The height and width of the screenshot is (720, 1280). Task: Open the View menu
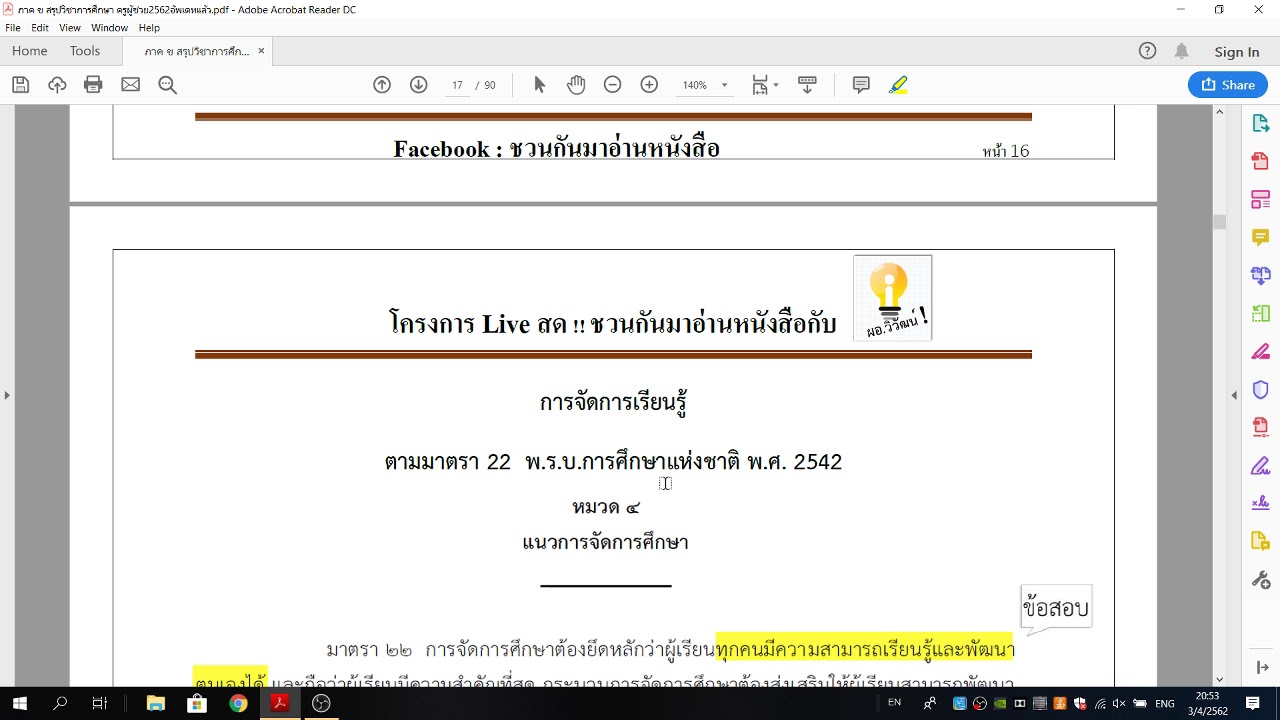[70, 28]
